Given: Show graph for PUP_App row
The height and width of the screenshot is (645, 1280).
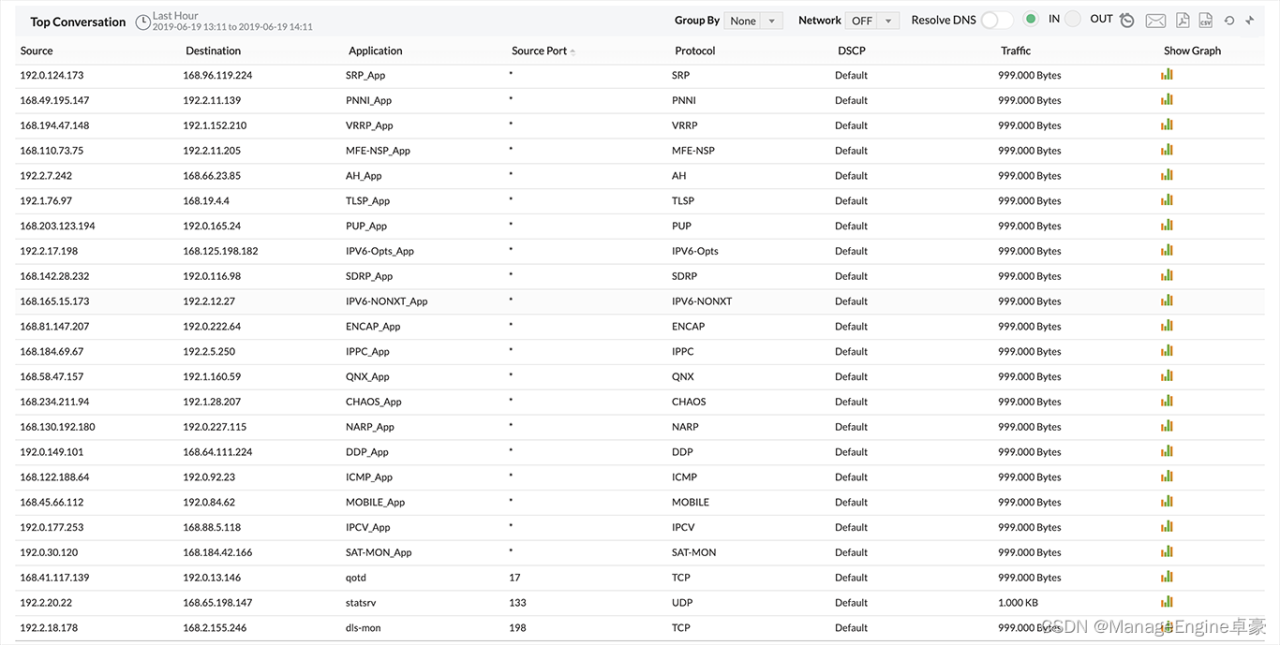Looking at the screenshot, I should (1167, 224).
